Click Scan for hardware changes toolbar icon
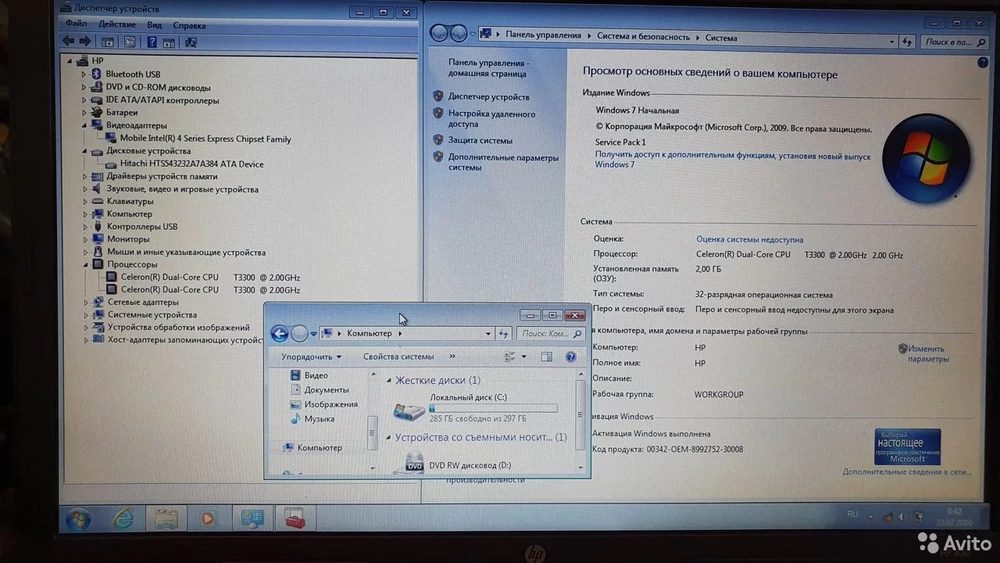Viewport: 1000px width, 563px height. pyautogui.click(x=190, y=43)
